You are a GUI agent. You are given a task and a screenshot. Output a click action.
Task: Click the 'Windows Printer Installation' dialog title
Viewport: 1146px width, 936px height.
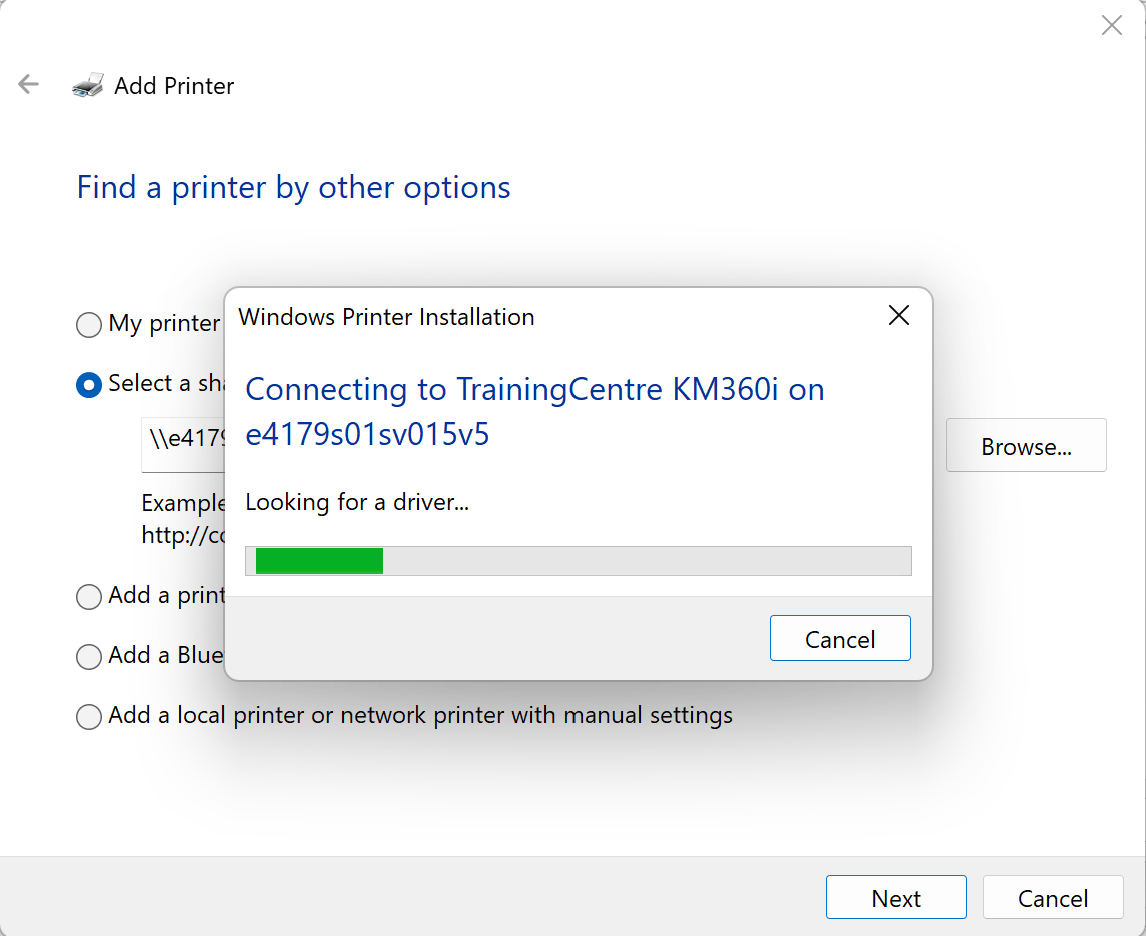pyautogui.click(x=387, y=317)
